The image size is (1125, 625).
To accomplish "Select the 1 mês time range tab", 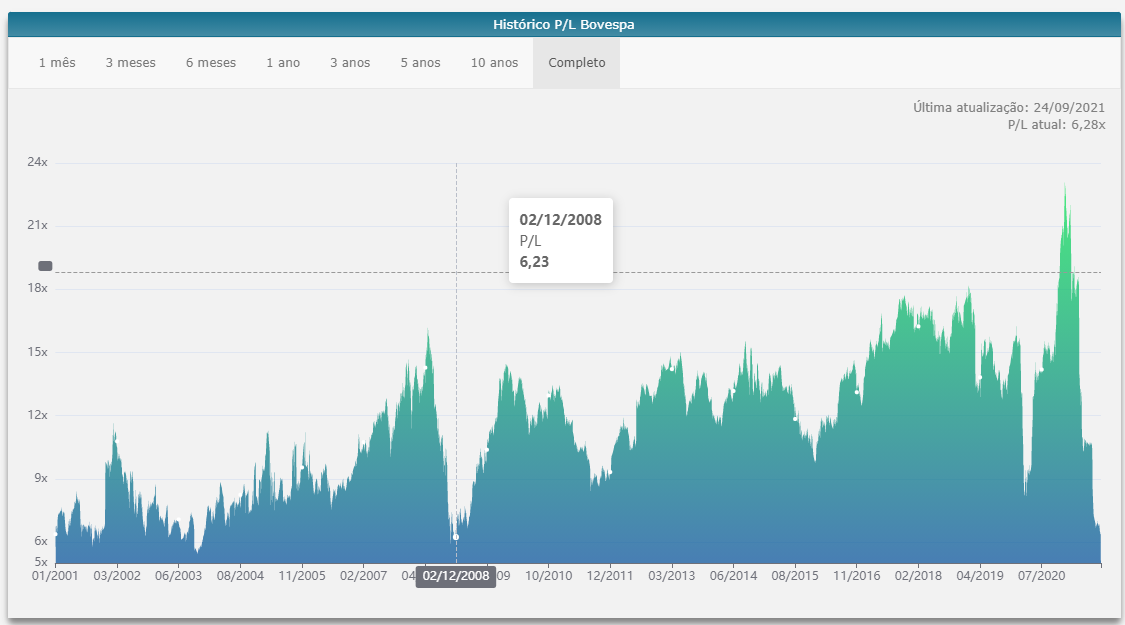I will coord(57,63).
